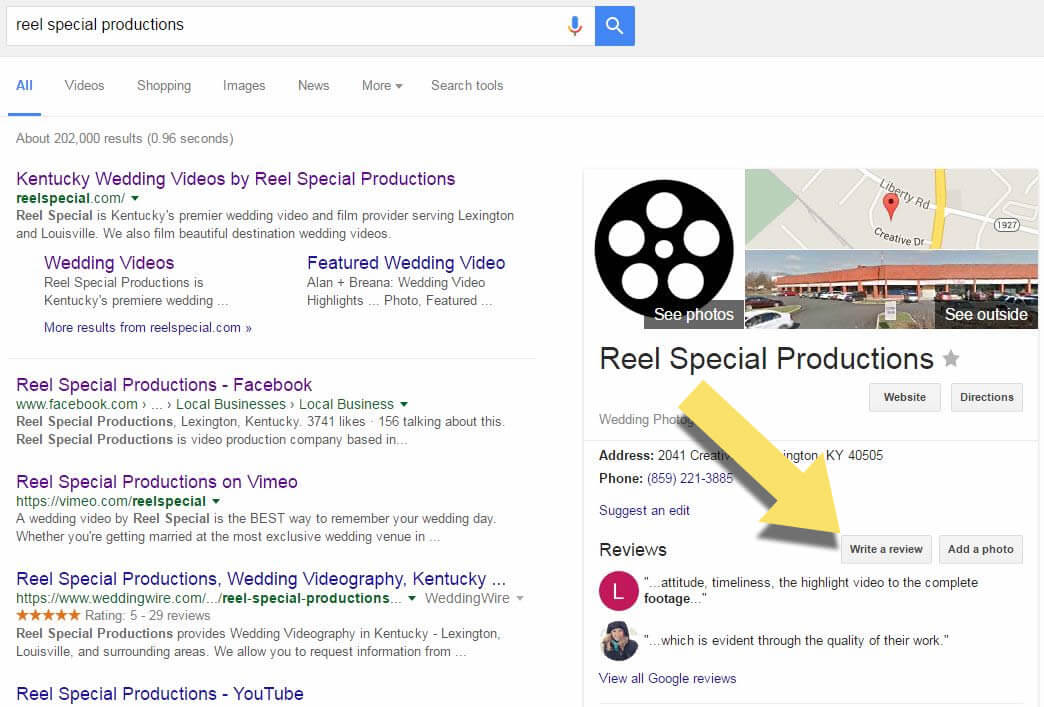This screenshot has width=1044, height=707.
Task: Switch to the News tab
Action: point(314,86)
